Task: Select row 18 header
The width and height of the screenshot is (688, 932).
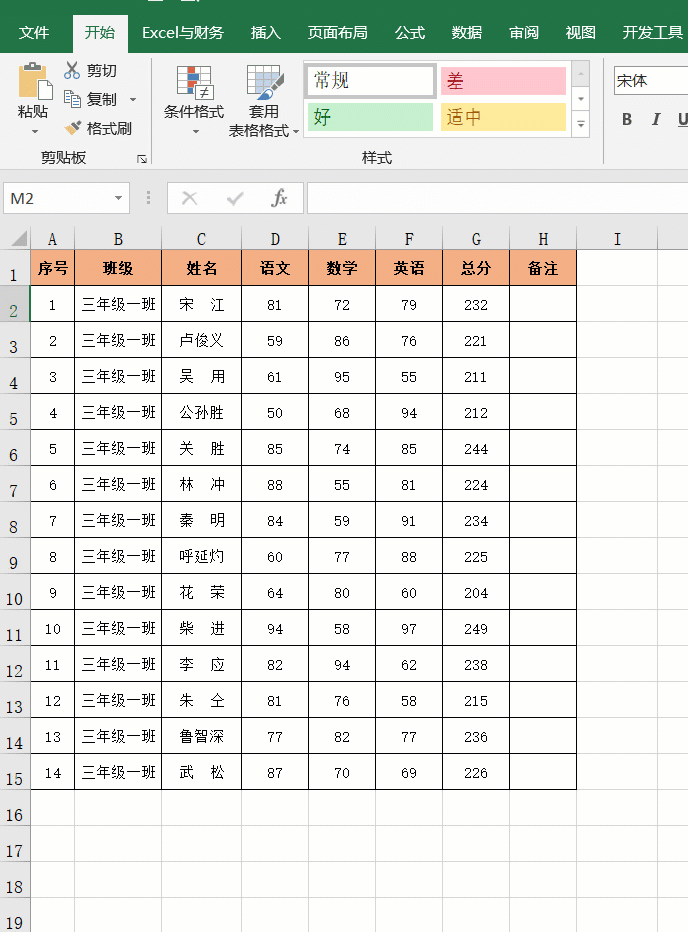Action: (14, 881)
